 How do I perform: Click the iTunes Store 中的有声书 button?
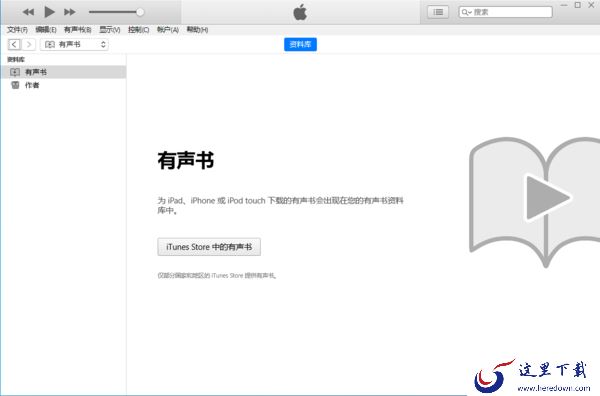coord(209,247)
